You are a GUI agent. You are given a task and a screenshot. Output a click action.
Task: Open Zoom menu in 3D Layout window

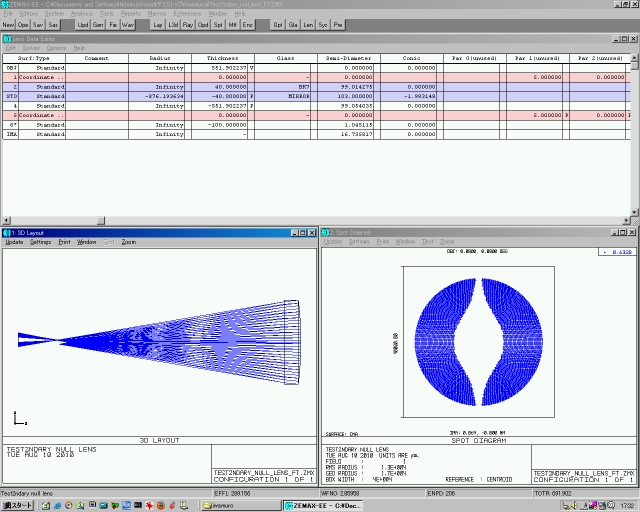(x=129, y=242)
